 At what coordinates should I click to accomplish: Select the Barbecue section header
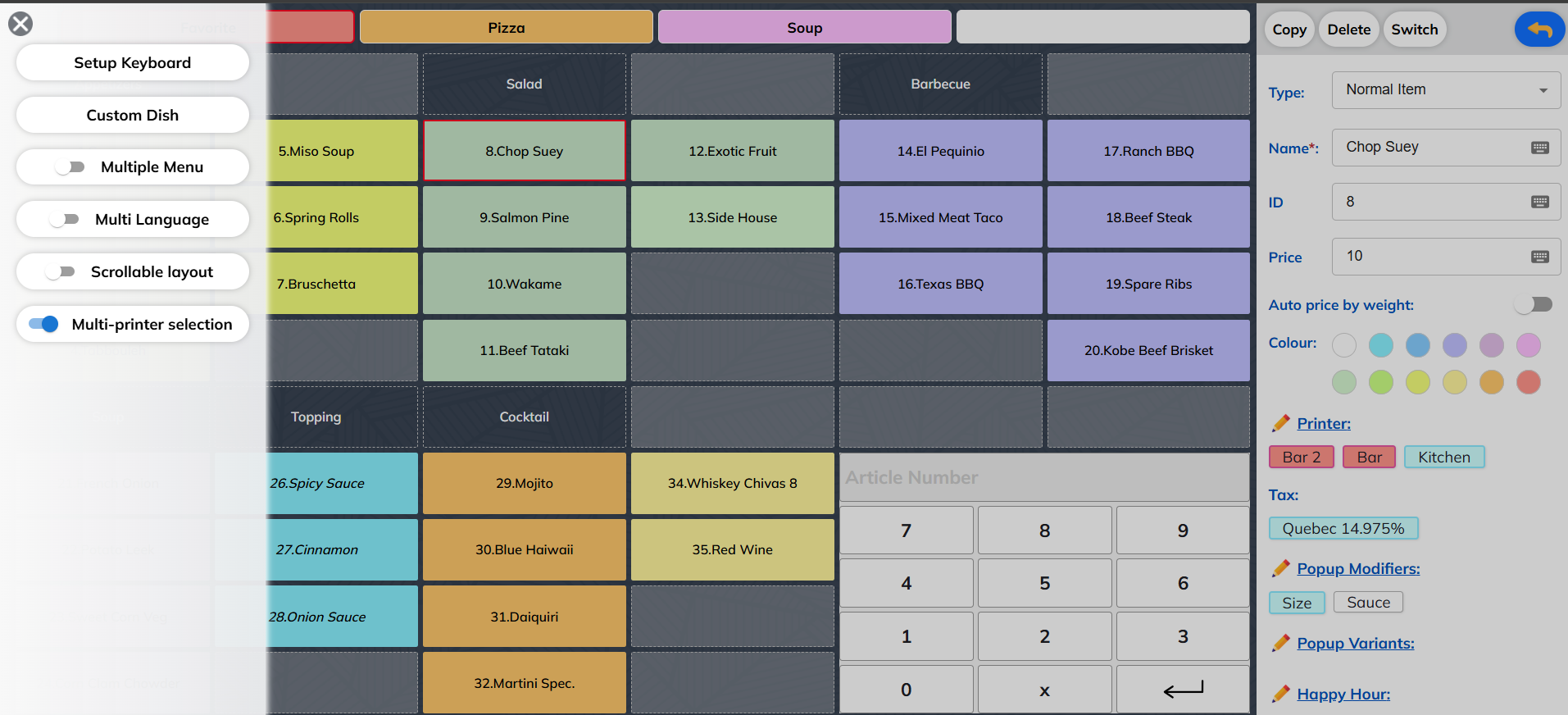tap(941, 84)
